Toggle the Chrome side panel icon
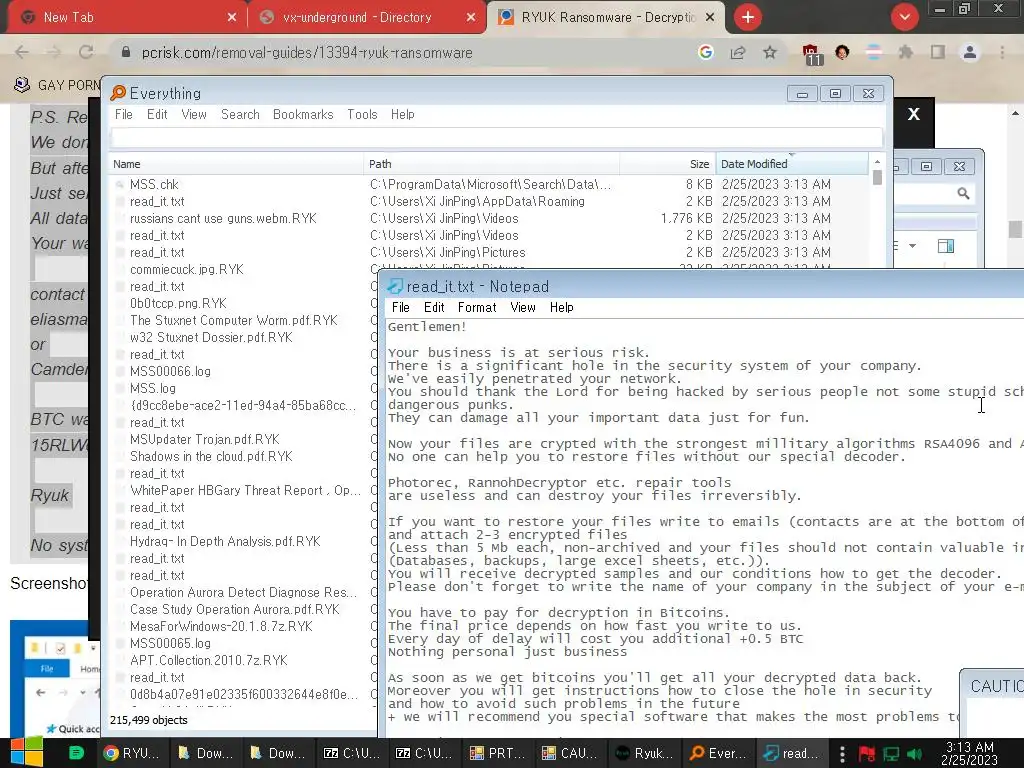Viewport: 1024px width, 768px height. (938, 52)
